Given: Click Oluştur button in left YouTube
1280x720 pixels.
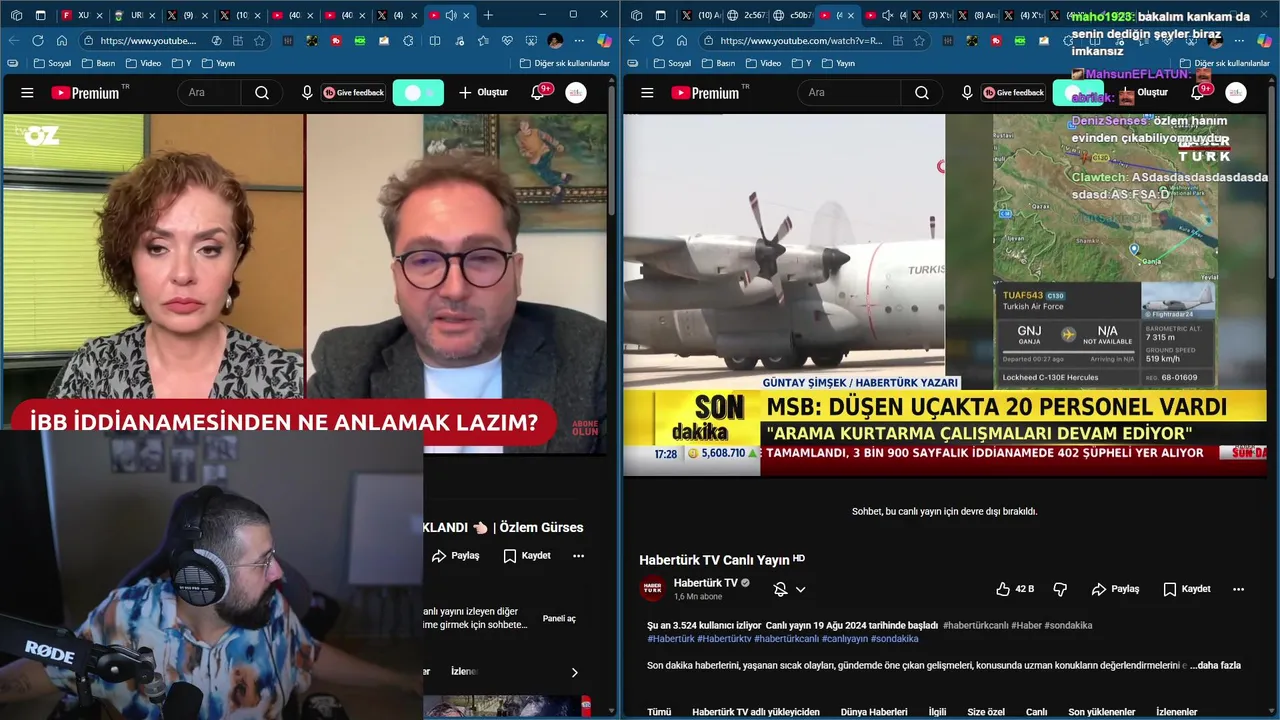Looking at the screenshot, I should 484,93.
